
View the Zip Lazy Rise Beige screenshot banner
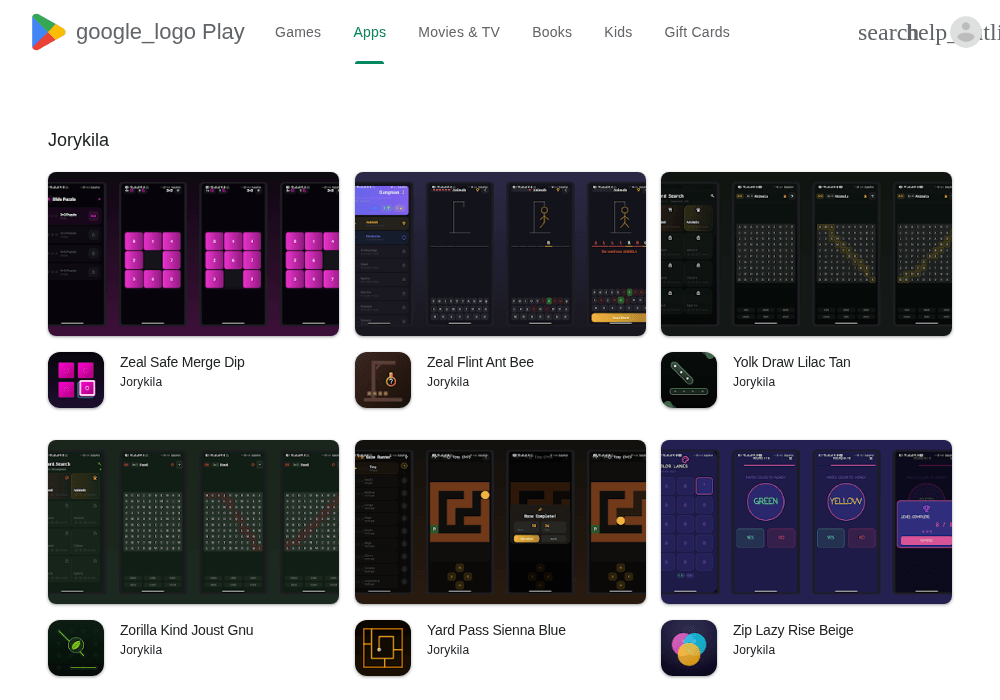click(x=806, y=521)
